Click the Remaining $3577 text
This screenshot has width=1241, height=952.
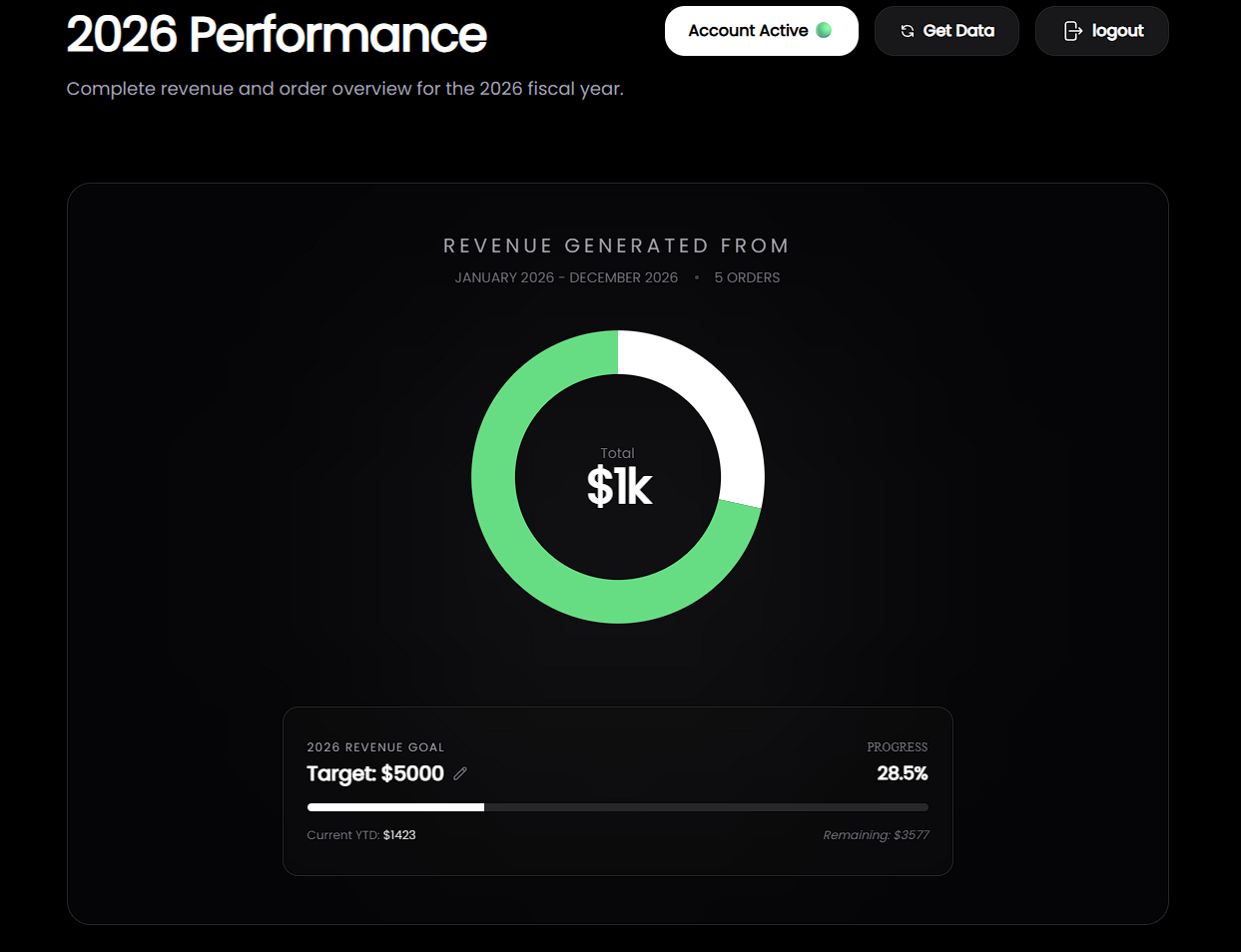[x=876, y=835]
